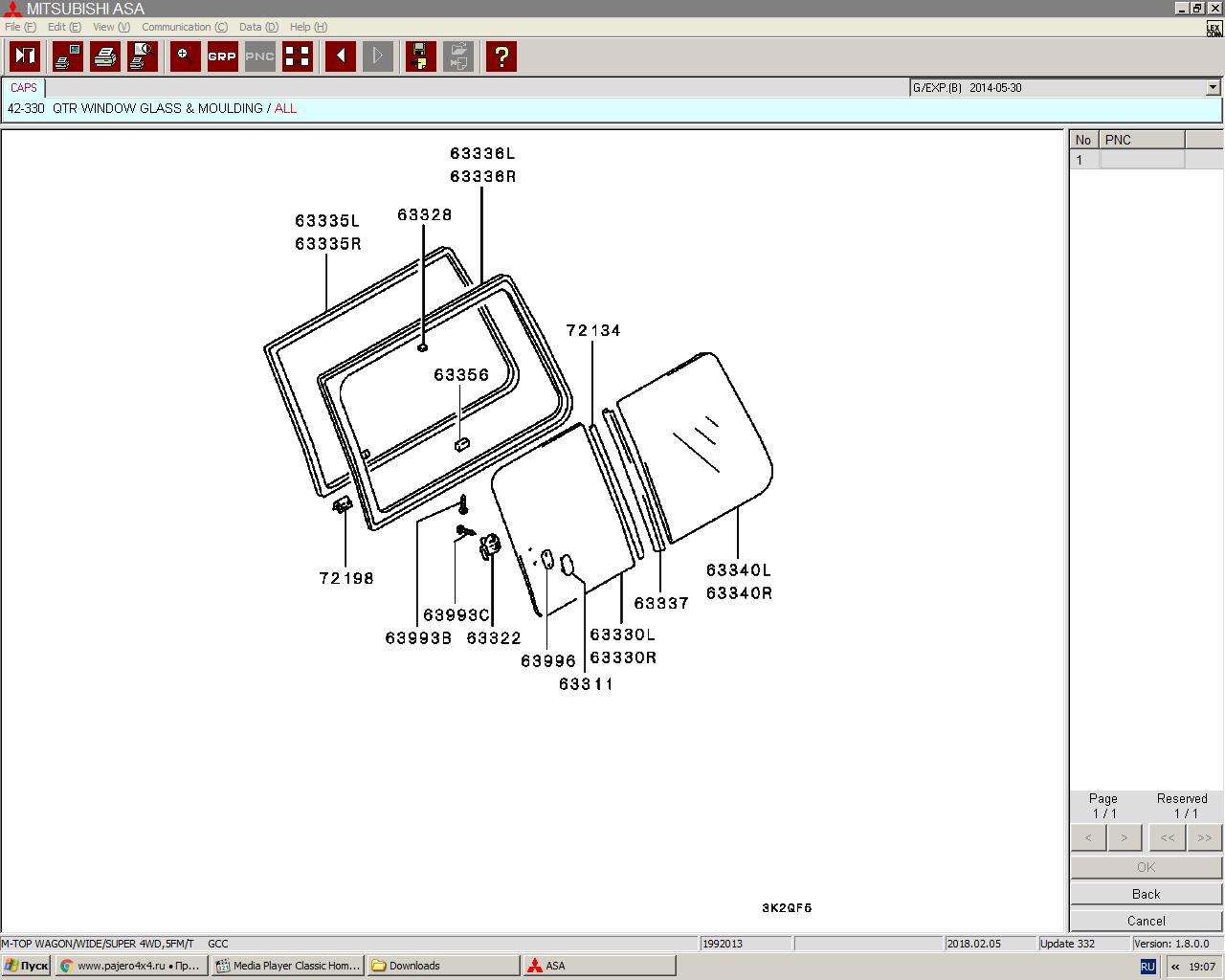The width and height of the screenshot is (1225, 980).
Task: Click the floppy disk save icon
Action: (x=420, y=56)
